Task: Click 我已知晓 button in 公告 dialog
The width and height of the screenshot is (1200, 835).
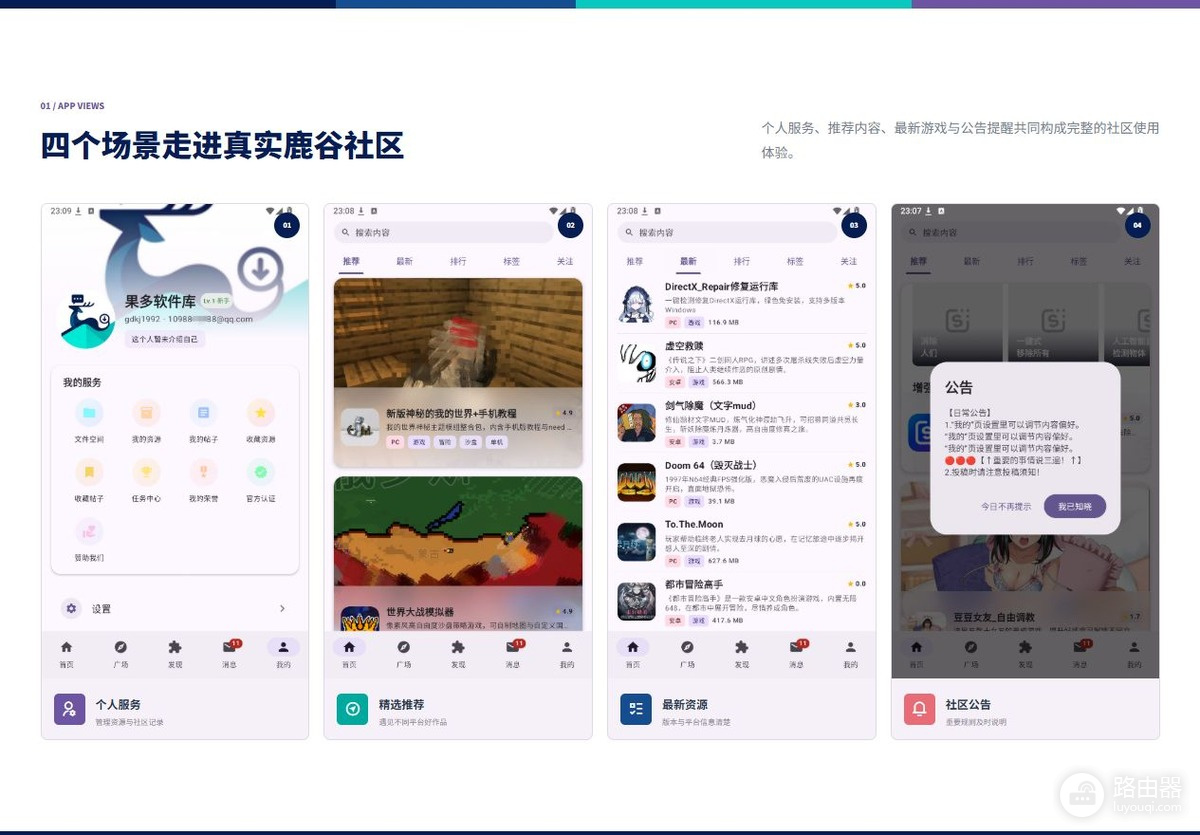Action: point(1075,506)
